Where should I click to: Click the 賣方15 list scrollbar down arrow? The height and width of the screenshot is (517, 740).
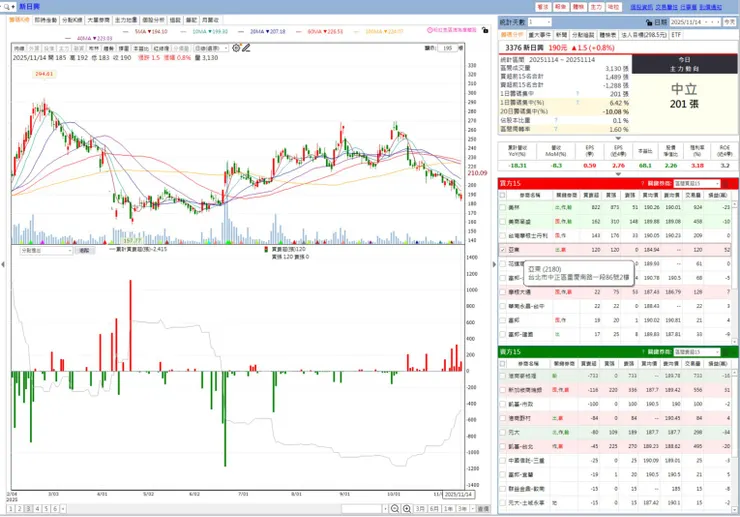click(734, 510)
